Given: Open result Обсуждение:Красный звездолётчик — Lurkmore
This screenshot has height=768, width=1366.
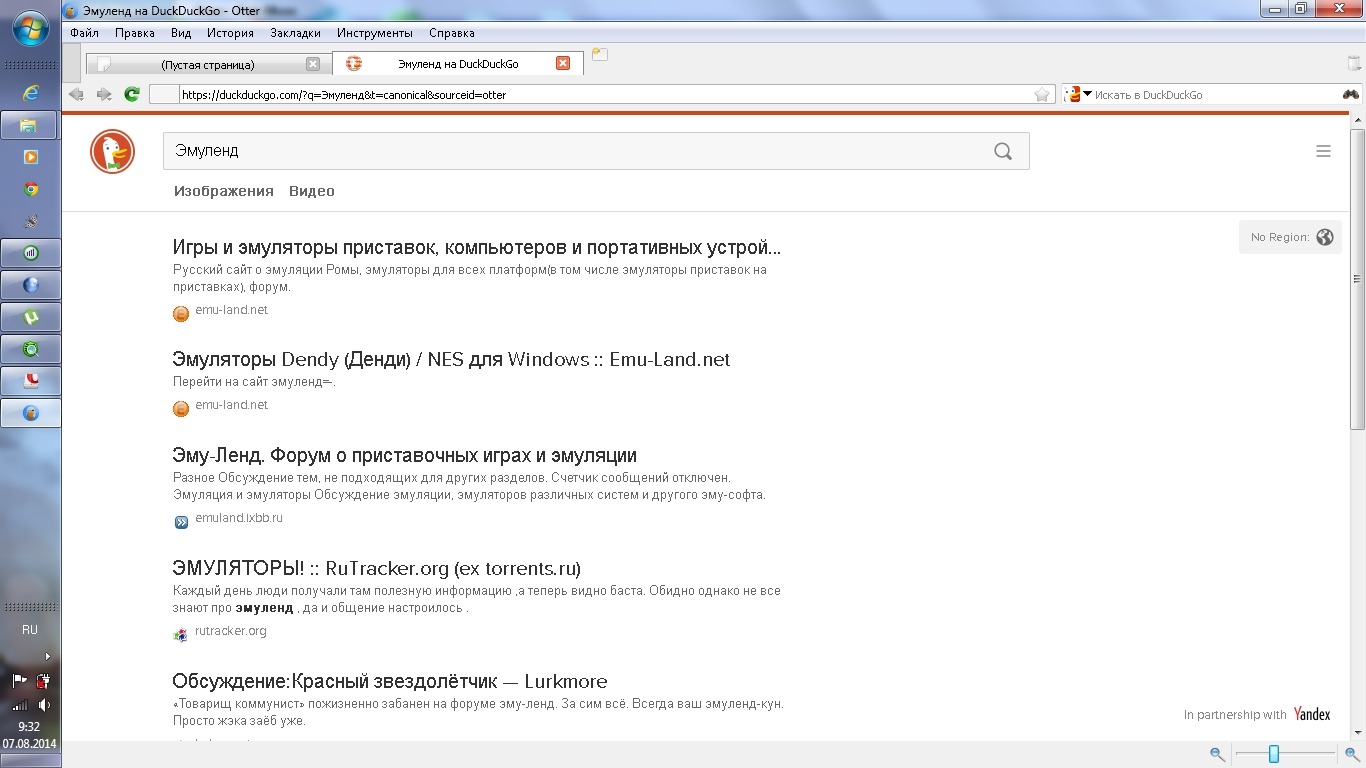Looking at the screenshot, I should (389, 681).
